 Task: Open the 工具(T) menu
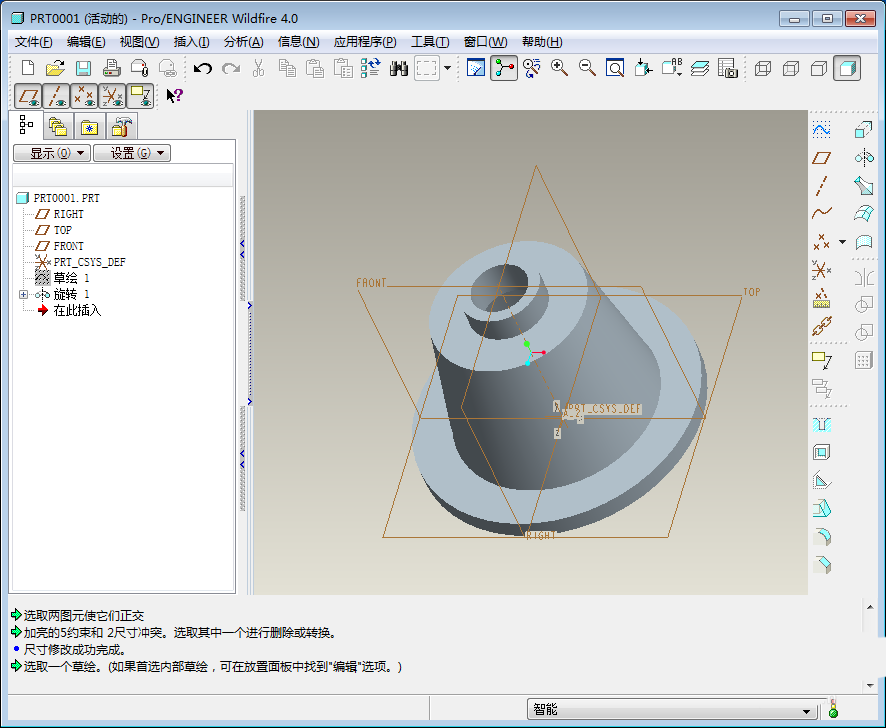(x=430, y=42)
